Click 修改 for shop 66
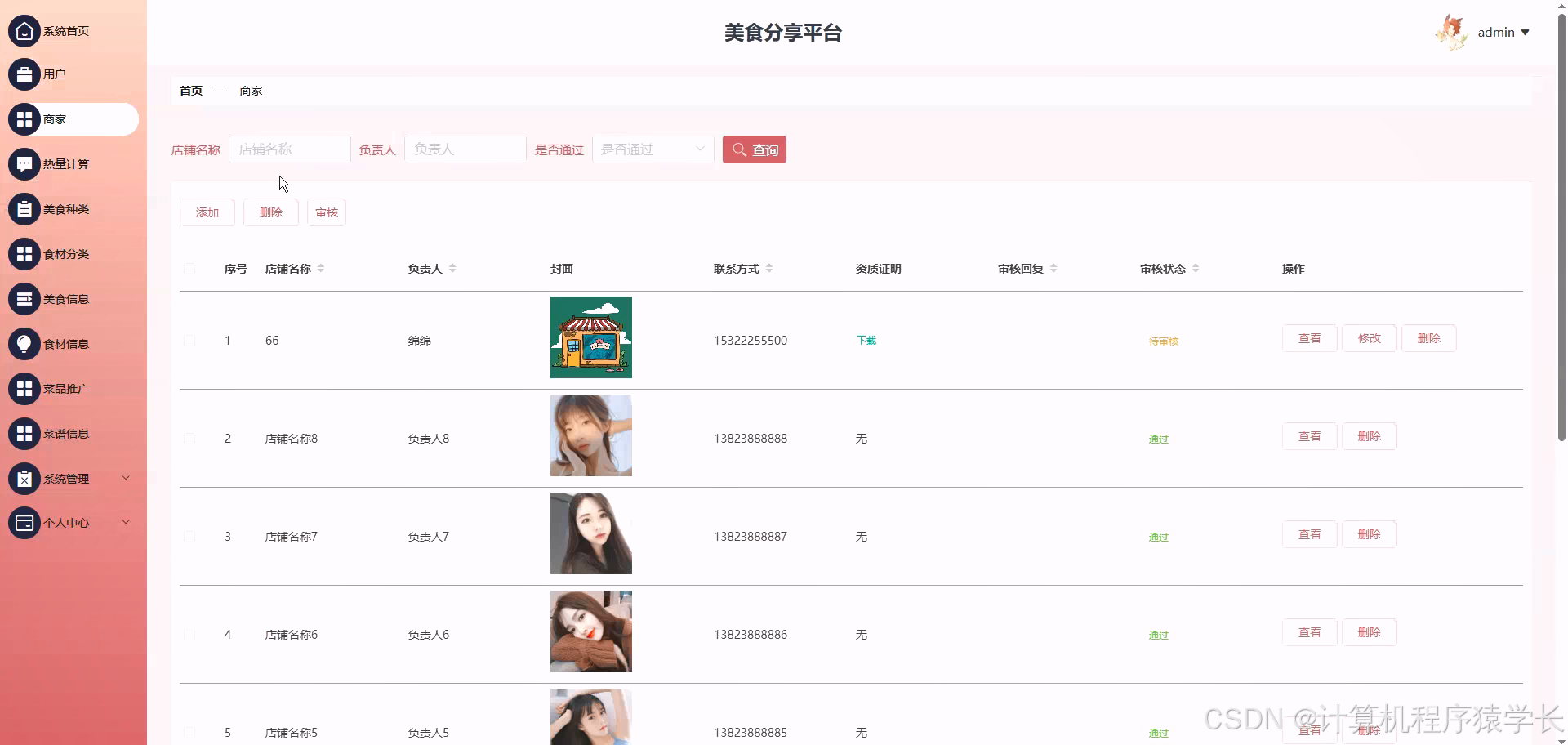Viewport: 1568px width, 745px height. point(1370,338)
